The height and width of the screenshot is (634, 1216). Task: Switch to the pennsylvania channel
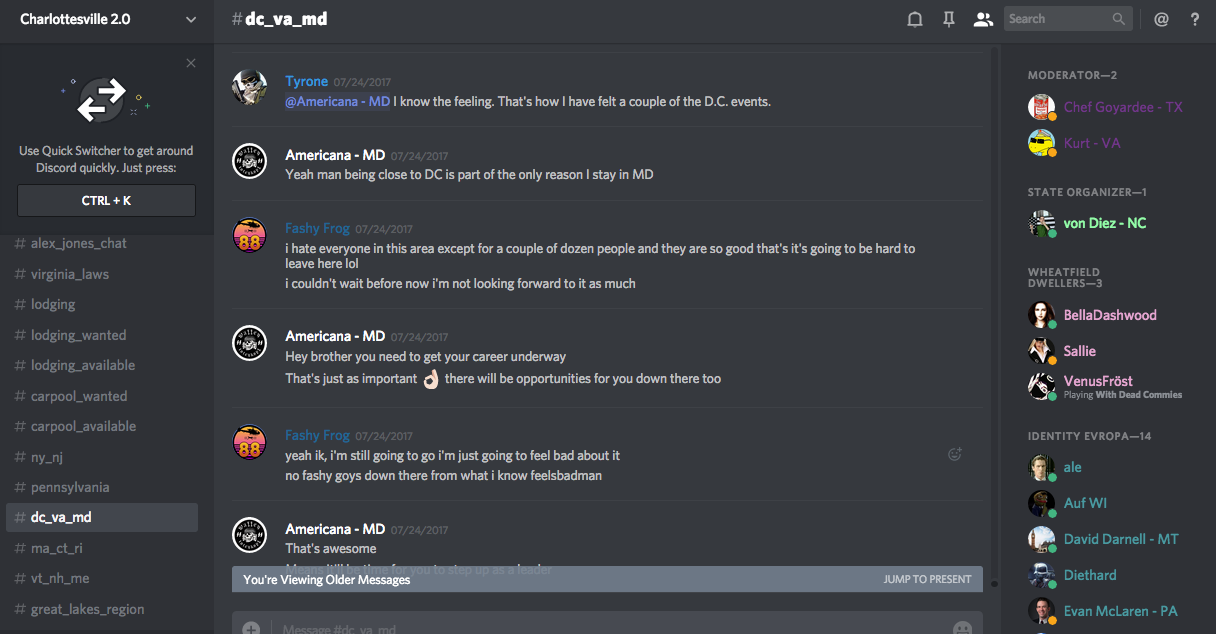(70, 487)
